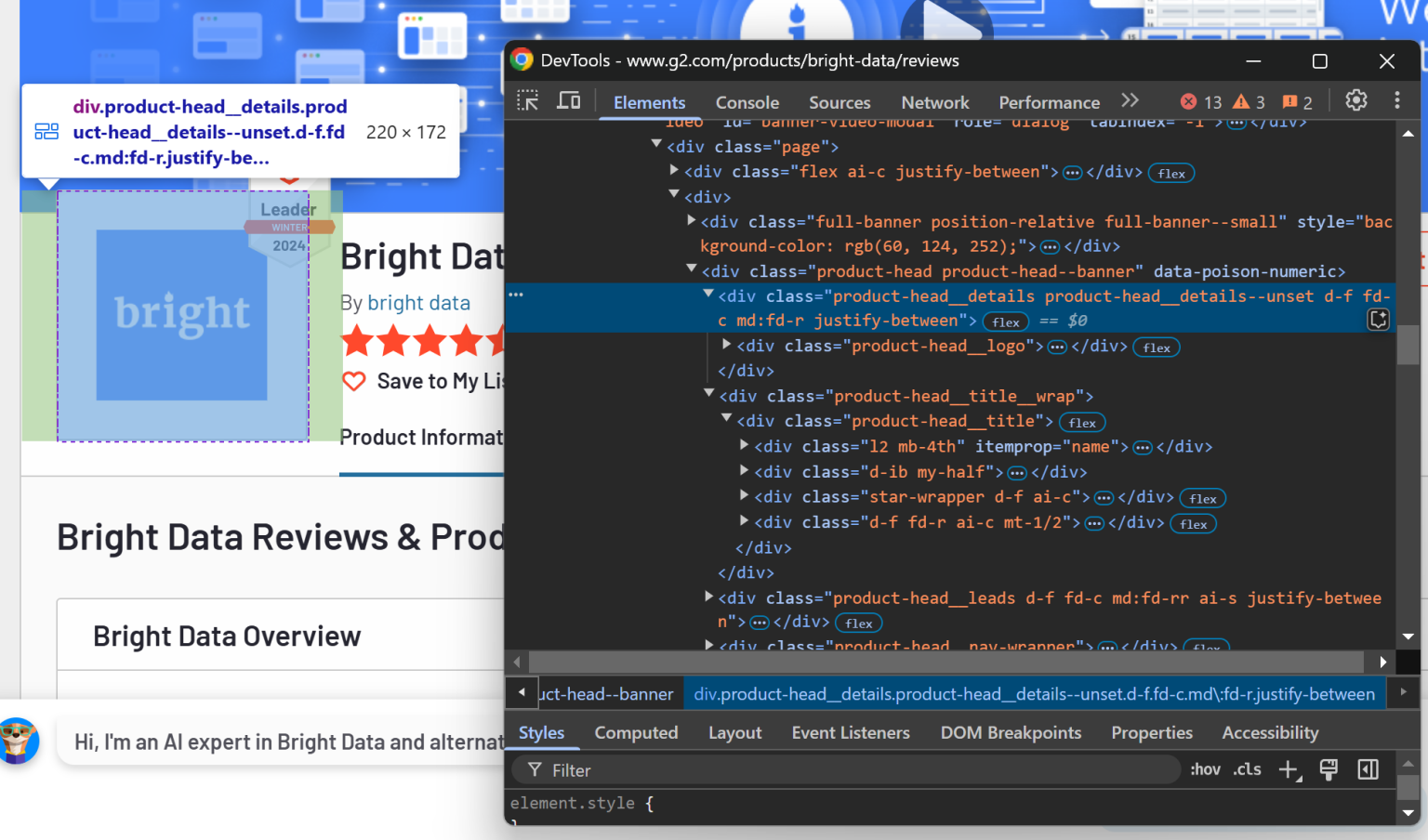Toggle the computed styles sidebar icon
The image size is (1428, 840).
point(1368,769)
